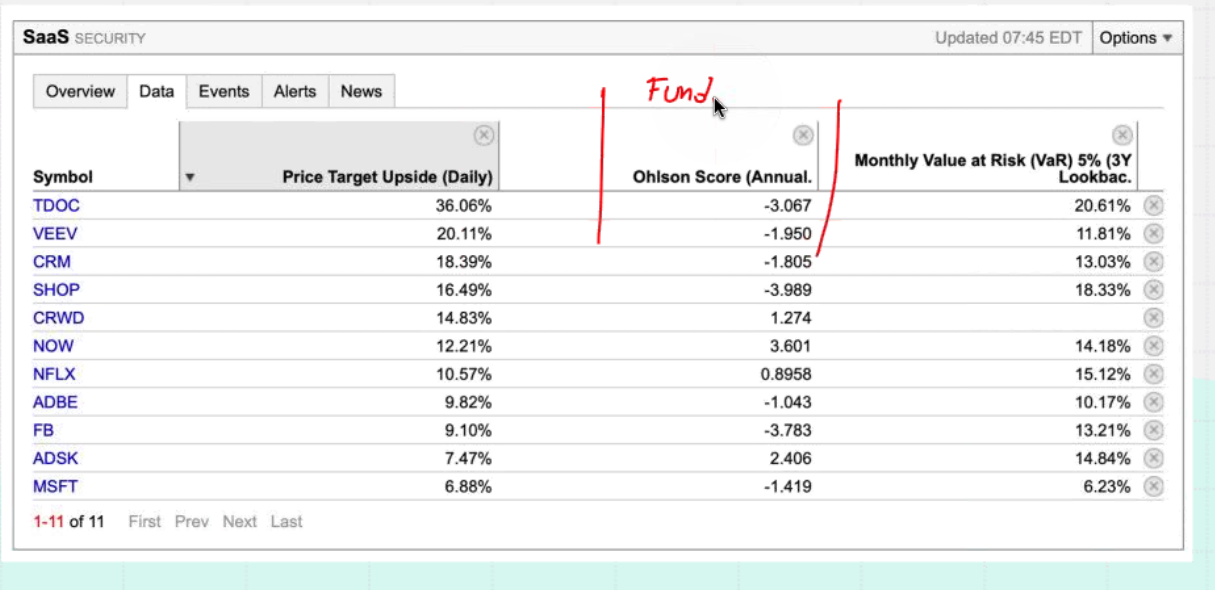Click the Next pagination link
The width and height of the screenshot is (1215, 590).
pyautogui.click(x=240, y=521)
